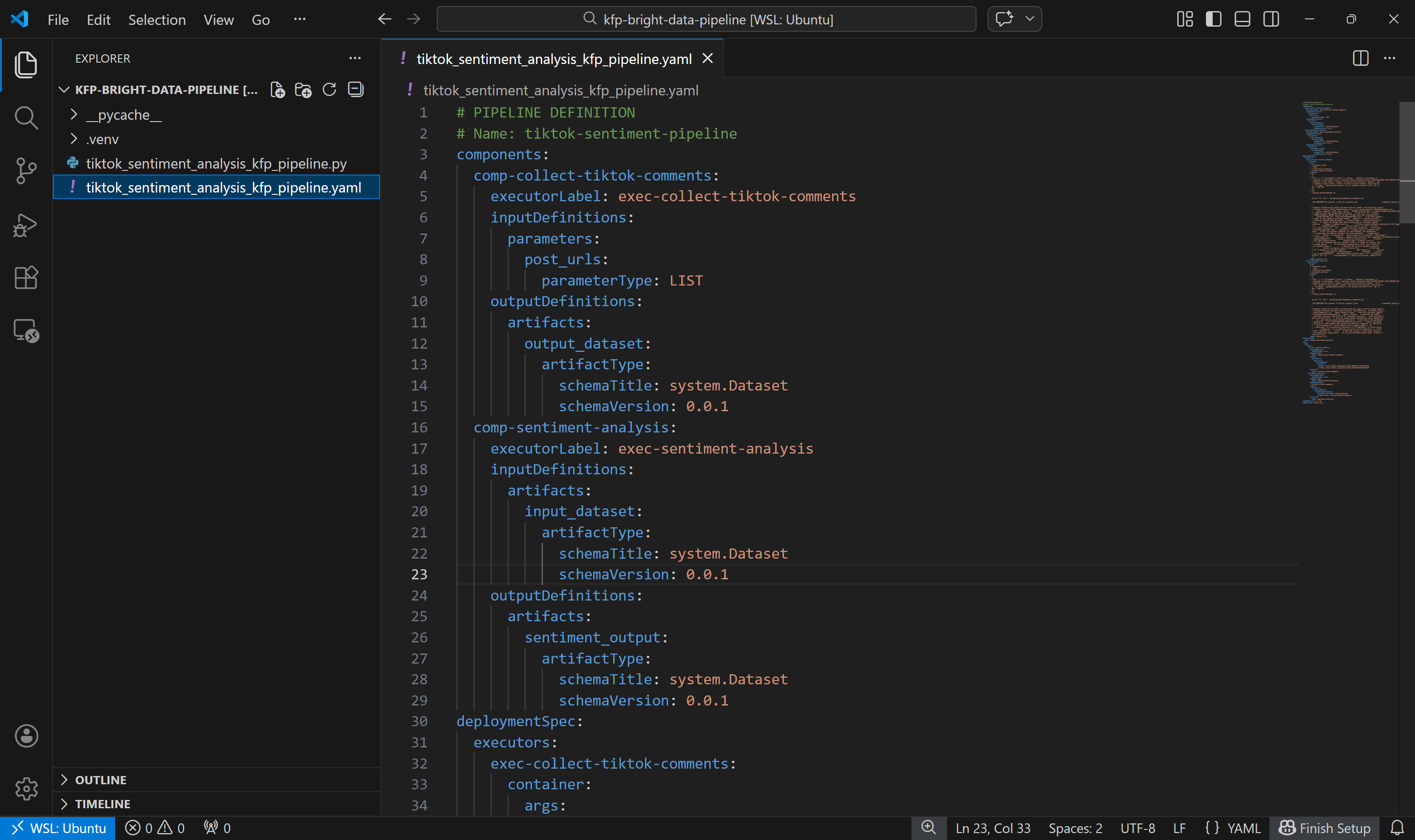
Task: Open the Selection menu
Action: pos(157,19)
